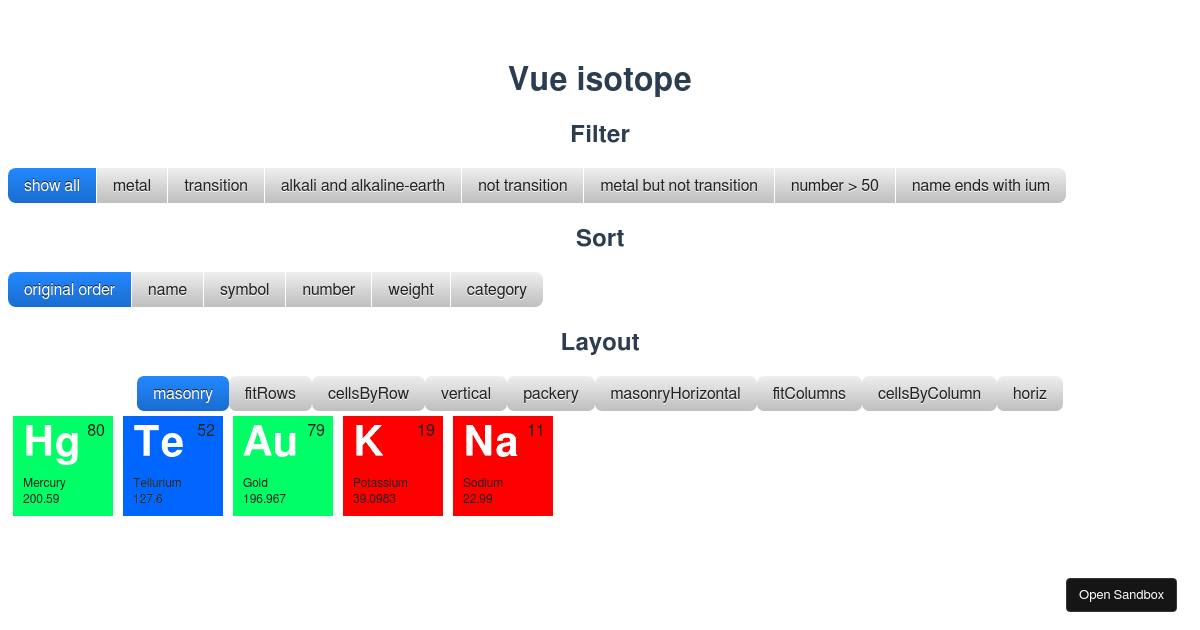Image resolution: width=1200 pixels, height=630 pixels.
Task: Sort elements by weight
Action: 410,289
